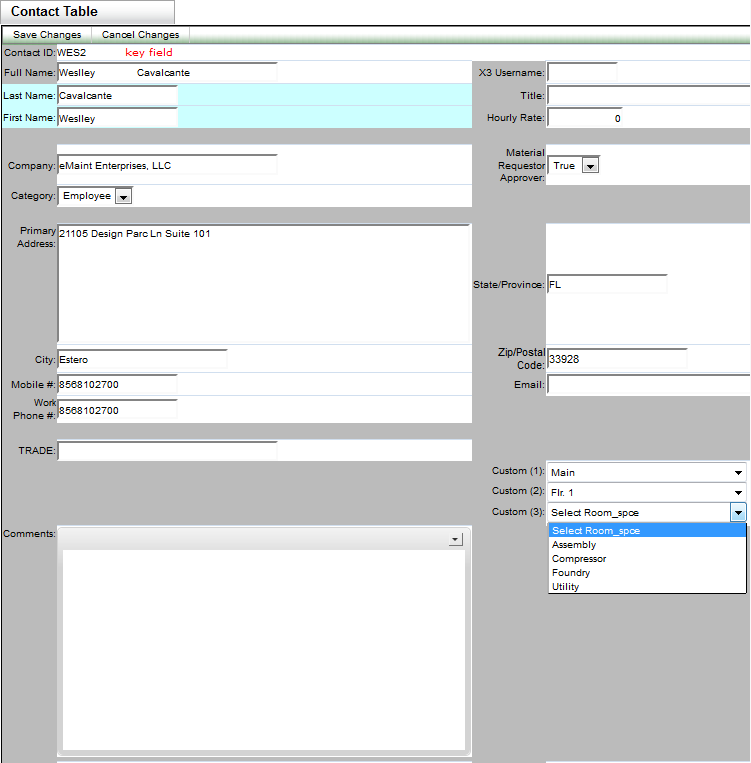Click the City input field
This screenshot has height=763, width=751.
(142, 360)
